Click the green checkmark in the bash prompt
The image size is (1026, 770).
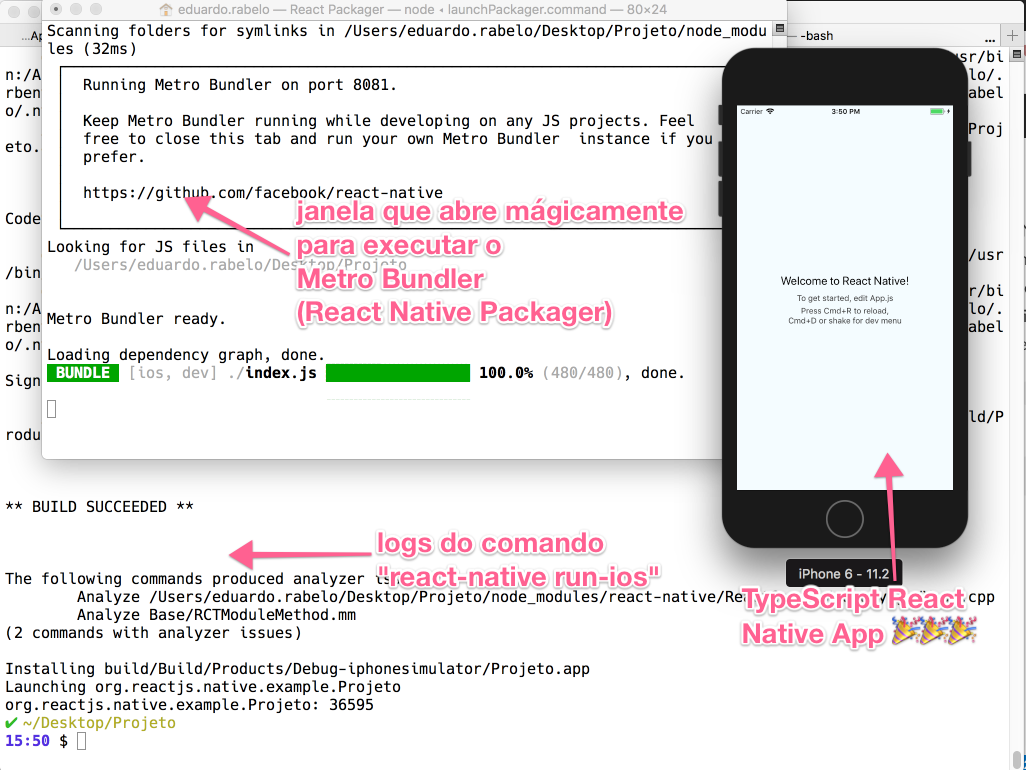point(11,723)
